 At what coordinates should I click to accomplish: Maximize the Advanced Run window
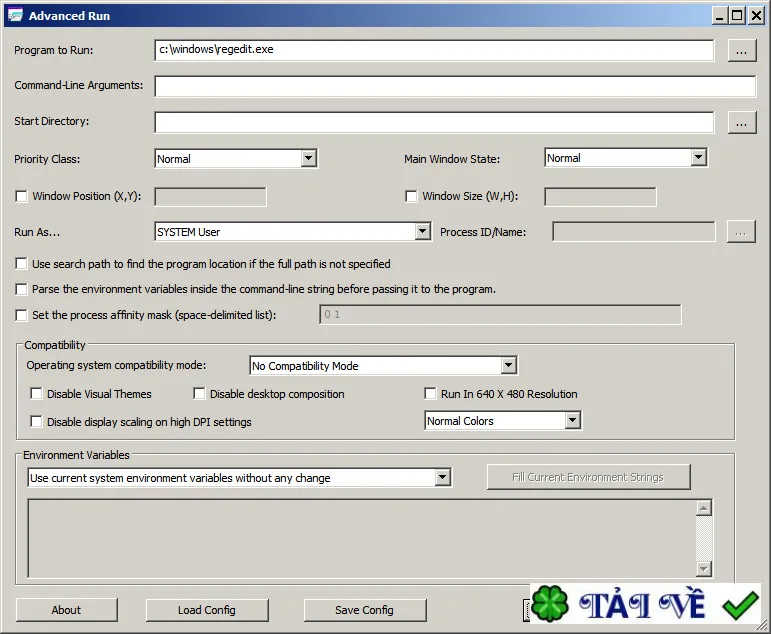tap(737, 16)
